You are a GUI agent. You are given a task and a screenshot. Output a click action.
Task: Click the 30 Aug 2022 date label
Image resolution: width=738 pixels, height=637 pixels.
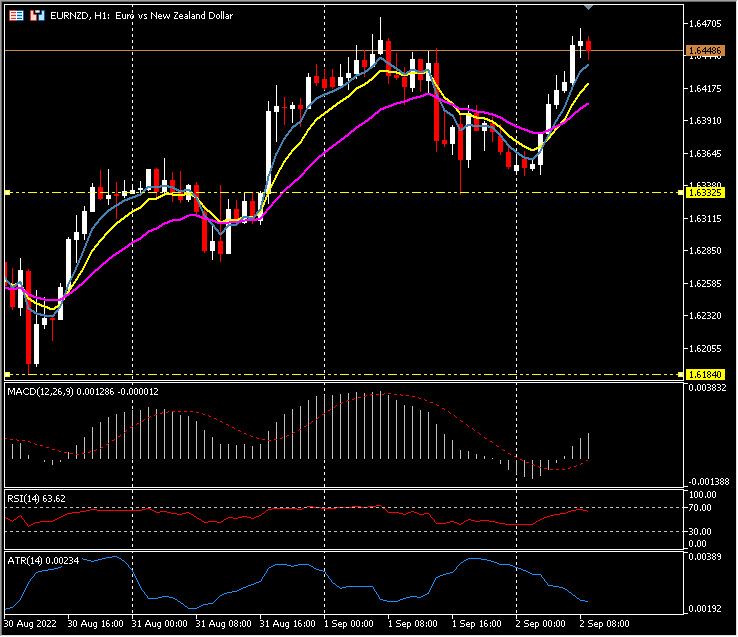click(31, 623)
